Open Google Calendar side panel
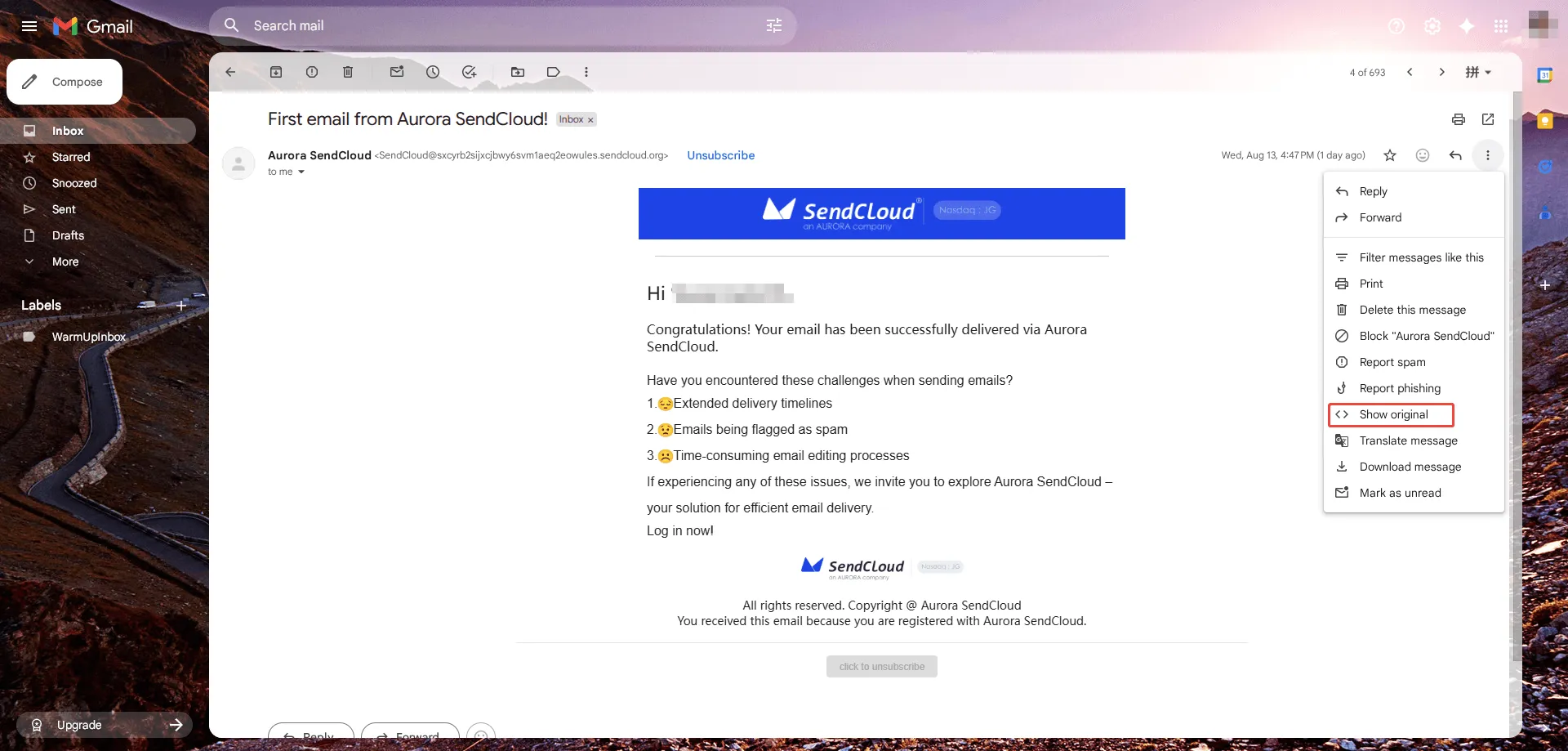This screenshot has height=751, width=1568. tap(1545, 75)
